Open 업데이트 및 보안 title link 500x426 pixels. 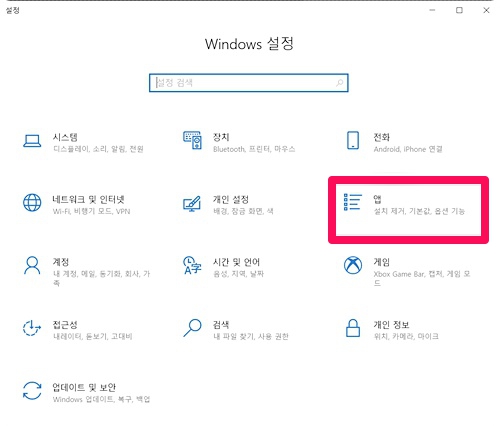point(84,387)
